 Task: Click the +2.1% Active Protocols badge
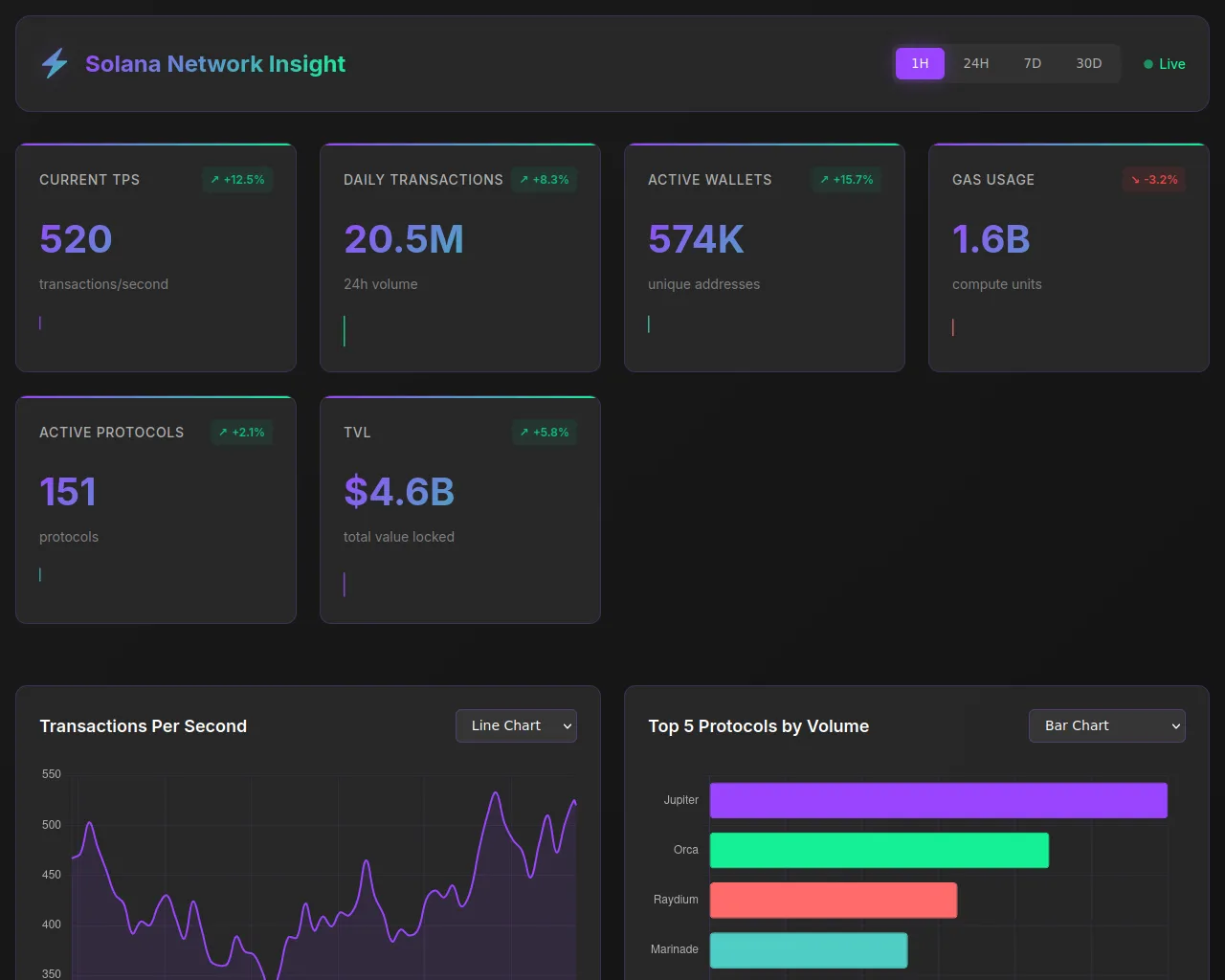(x=241, y=432)
